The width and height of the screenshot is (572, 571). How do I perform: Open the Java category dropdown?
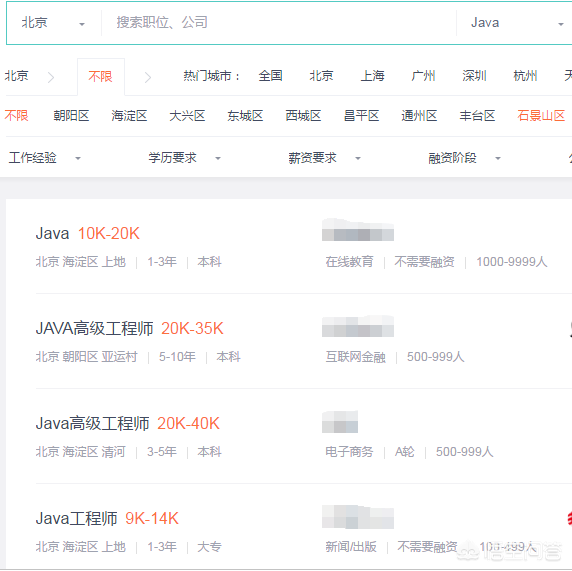coord(517,23)
